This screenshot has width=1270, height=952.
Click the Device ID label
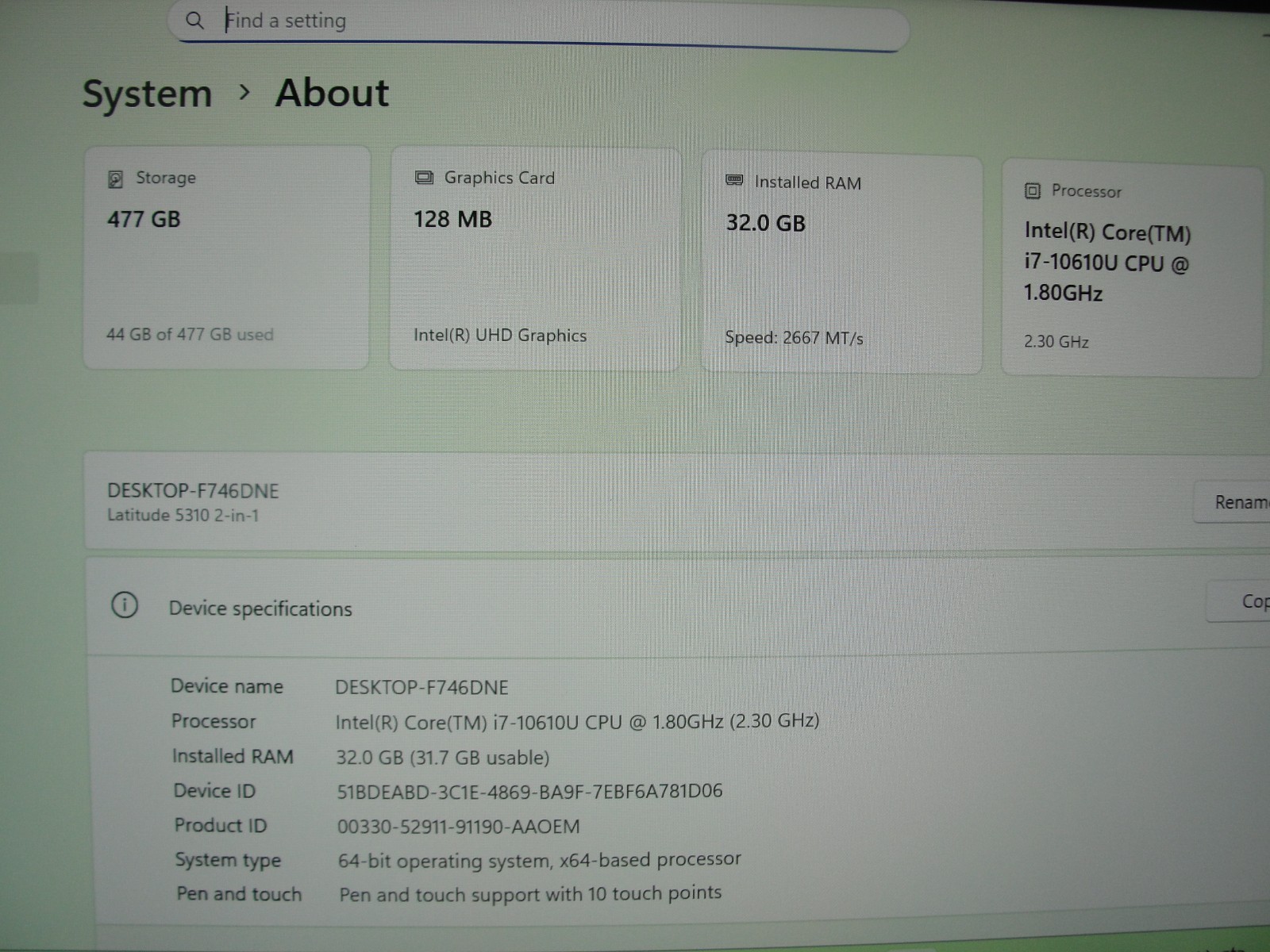[214, 791]
